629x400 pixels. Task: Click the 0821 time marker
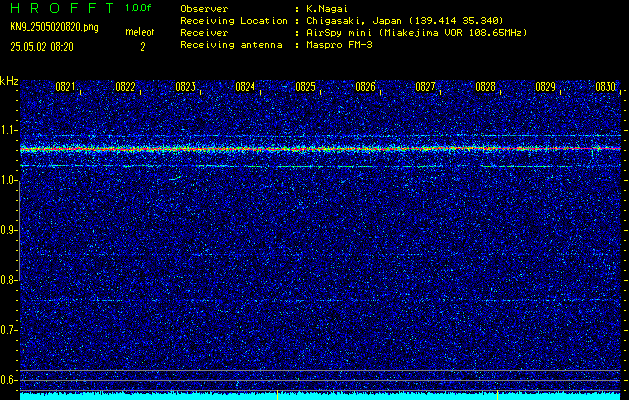click(65, 87)
